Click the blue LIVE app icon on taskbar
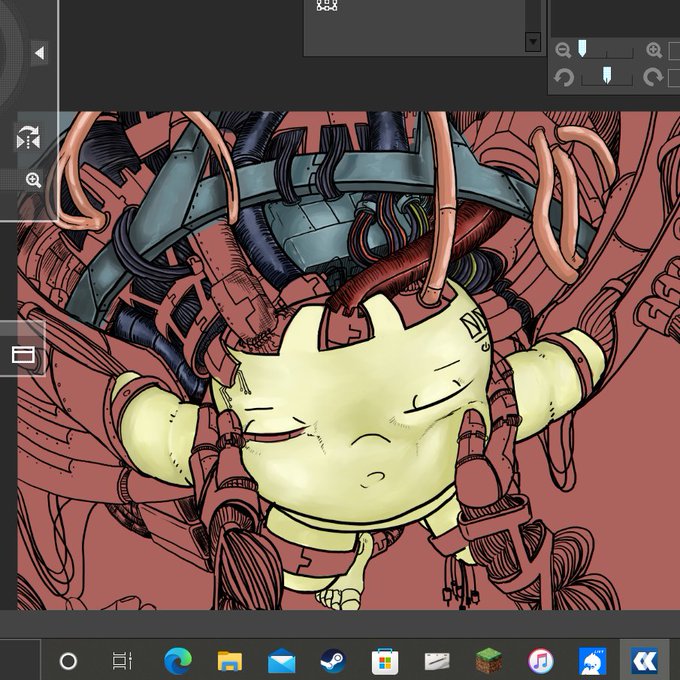The height and width of the screenshot is (680, 680). [592, 661]
